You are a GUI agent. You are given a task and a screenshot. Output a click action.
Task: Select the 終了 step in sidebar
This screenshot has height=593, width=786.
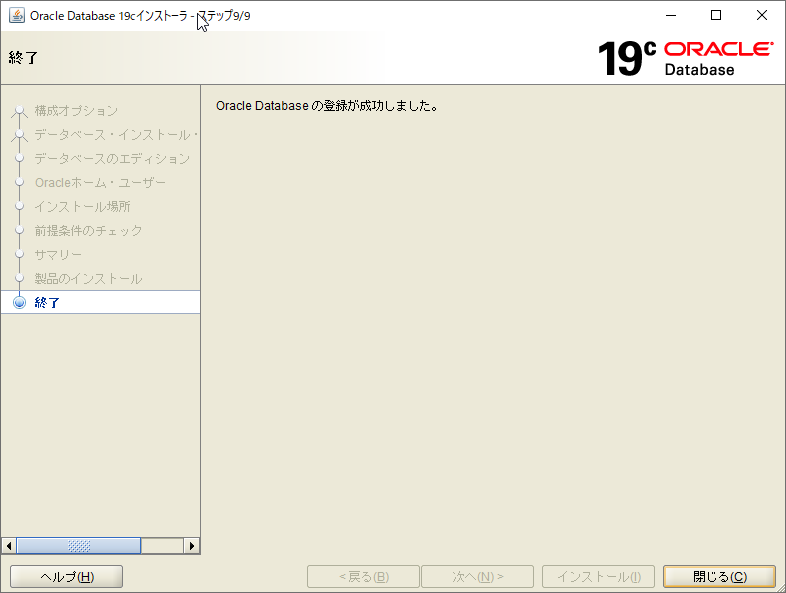click(100, 302)
